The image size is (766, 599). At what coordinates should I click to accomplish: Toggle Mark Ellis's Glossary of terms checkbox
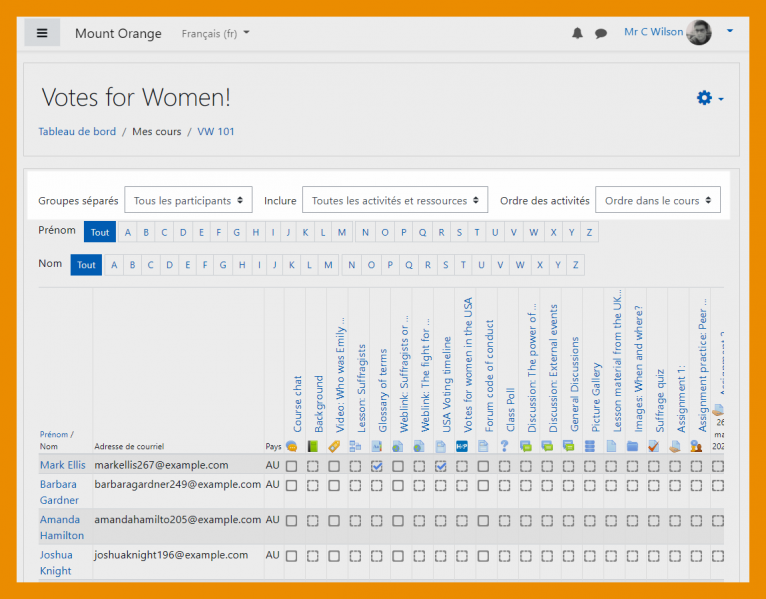[377, 466]
